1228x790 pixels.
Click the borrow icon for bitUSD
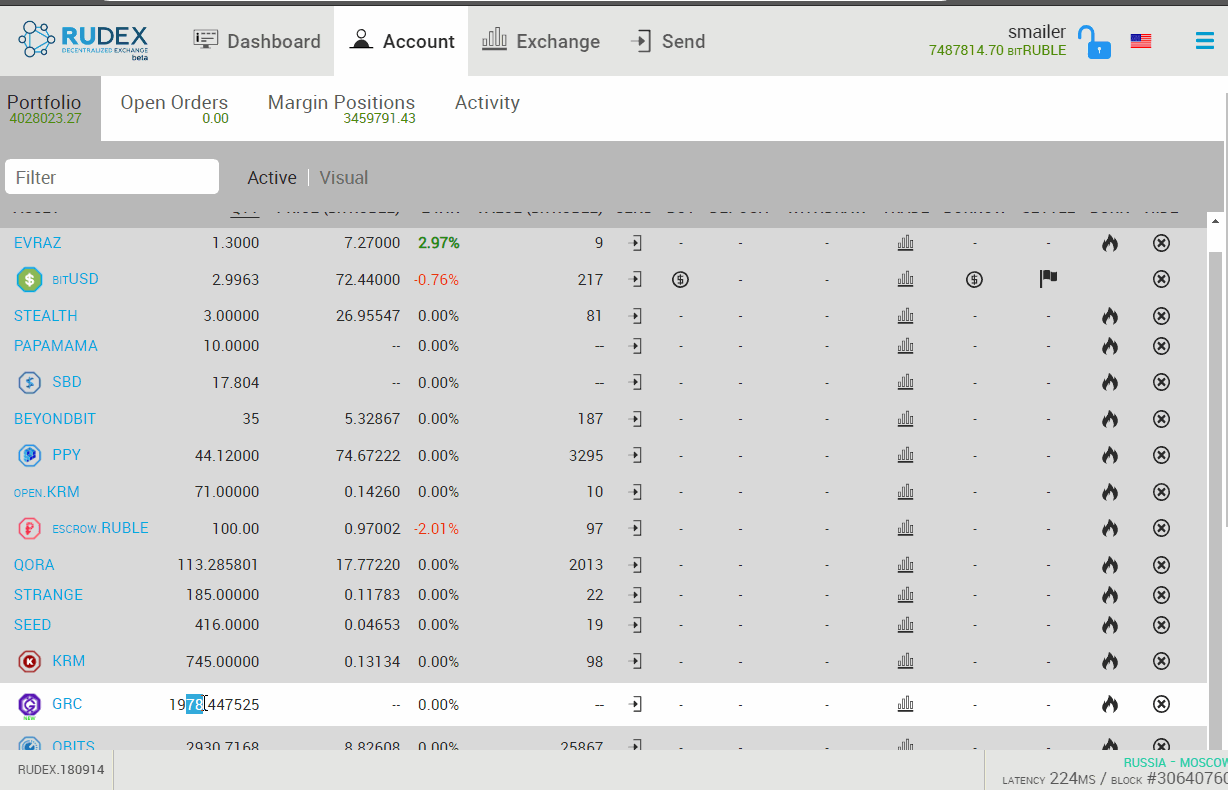pos(974,280)
